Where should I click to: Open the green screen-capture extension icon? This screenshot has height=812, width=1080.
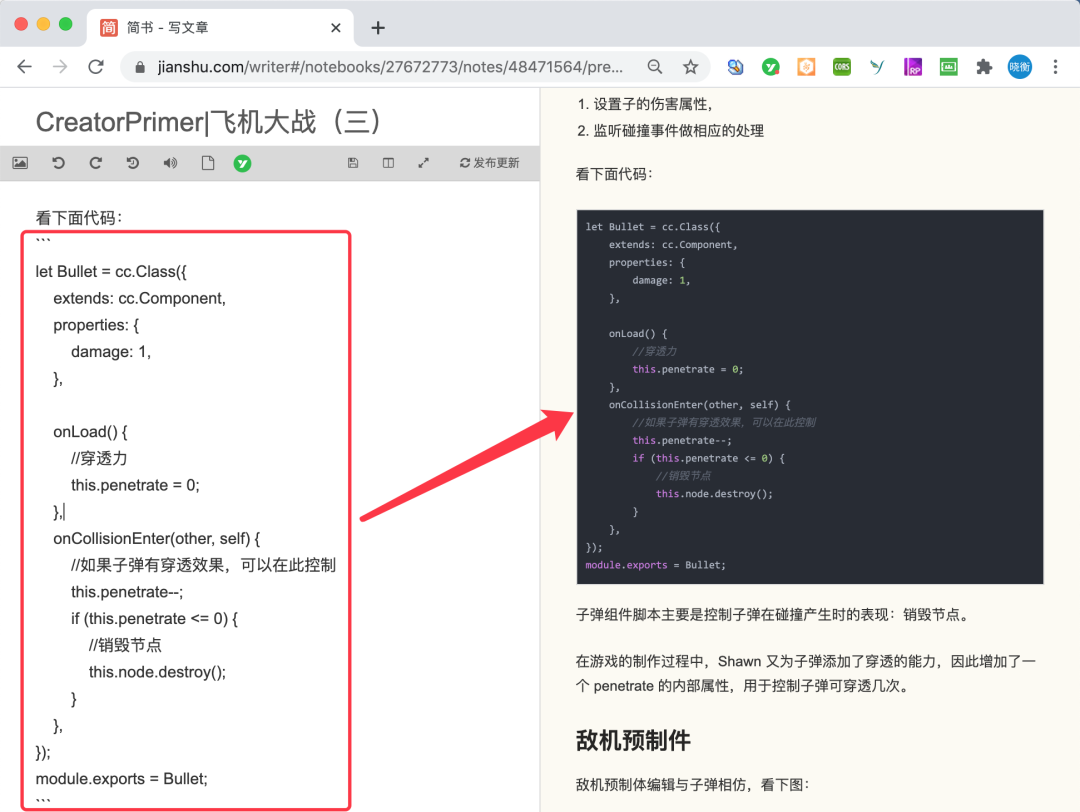[948, 67]
